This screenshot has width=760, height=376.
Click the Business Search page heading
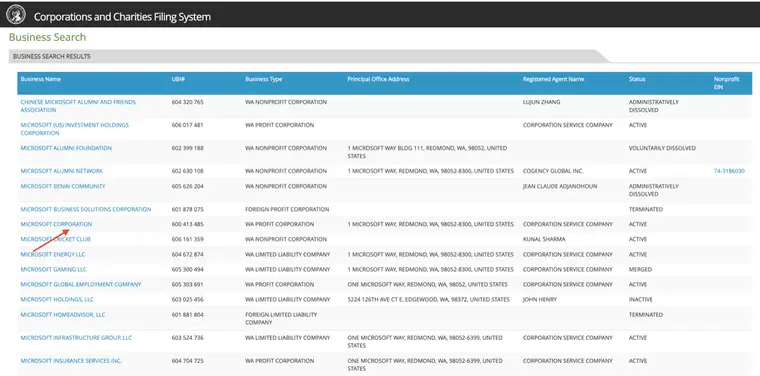(x=48, y=37)
